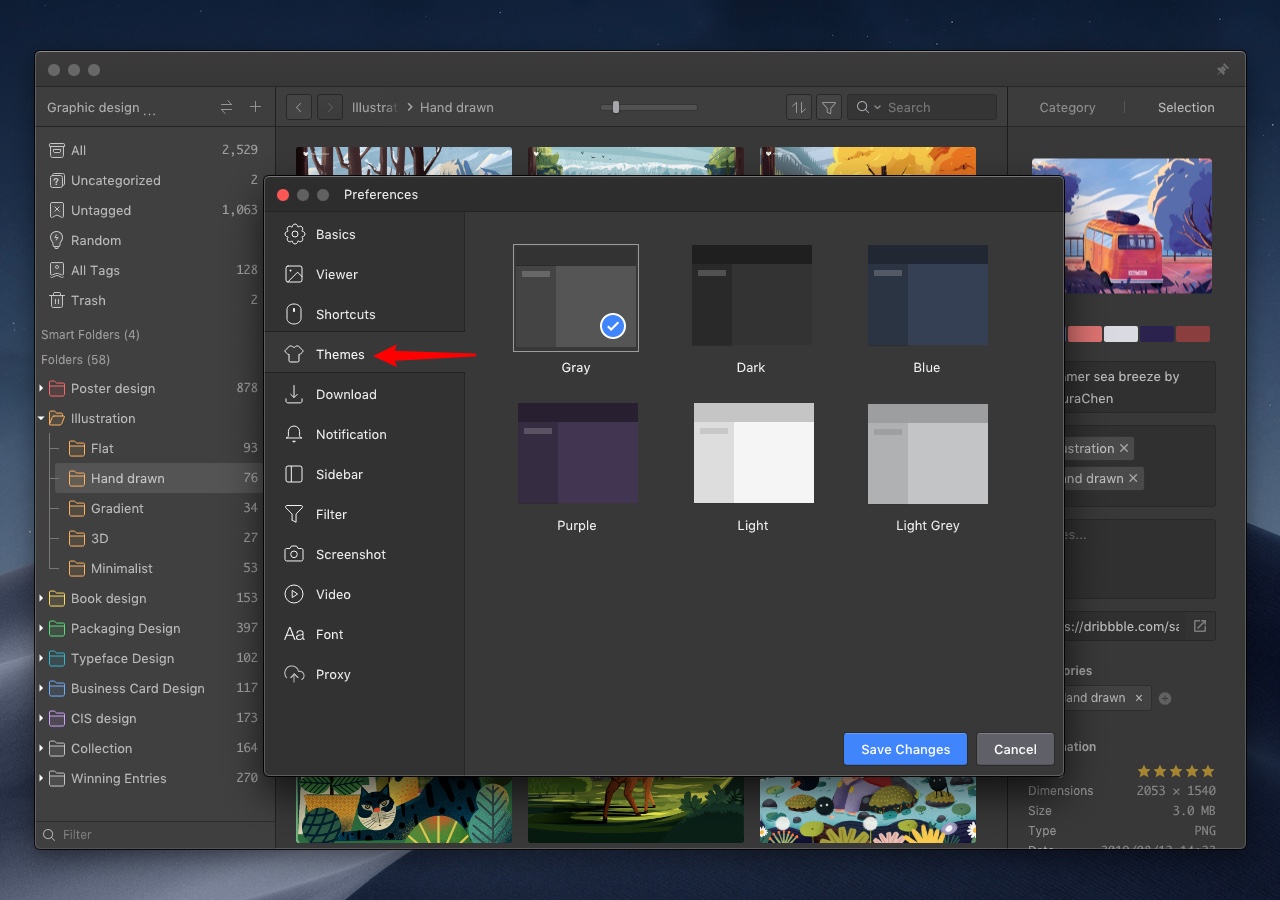Click the pin icon in title bar
The image size is (1280, 900).
click(x=1222, y=70)
